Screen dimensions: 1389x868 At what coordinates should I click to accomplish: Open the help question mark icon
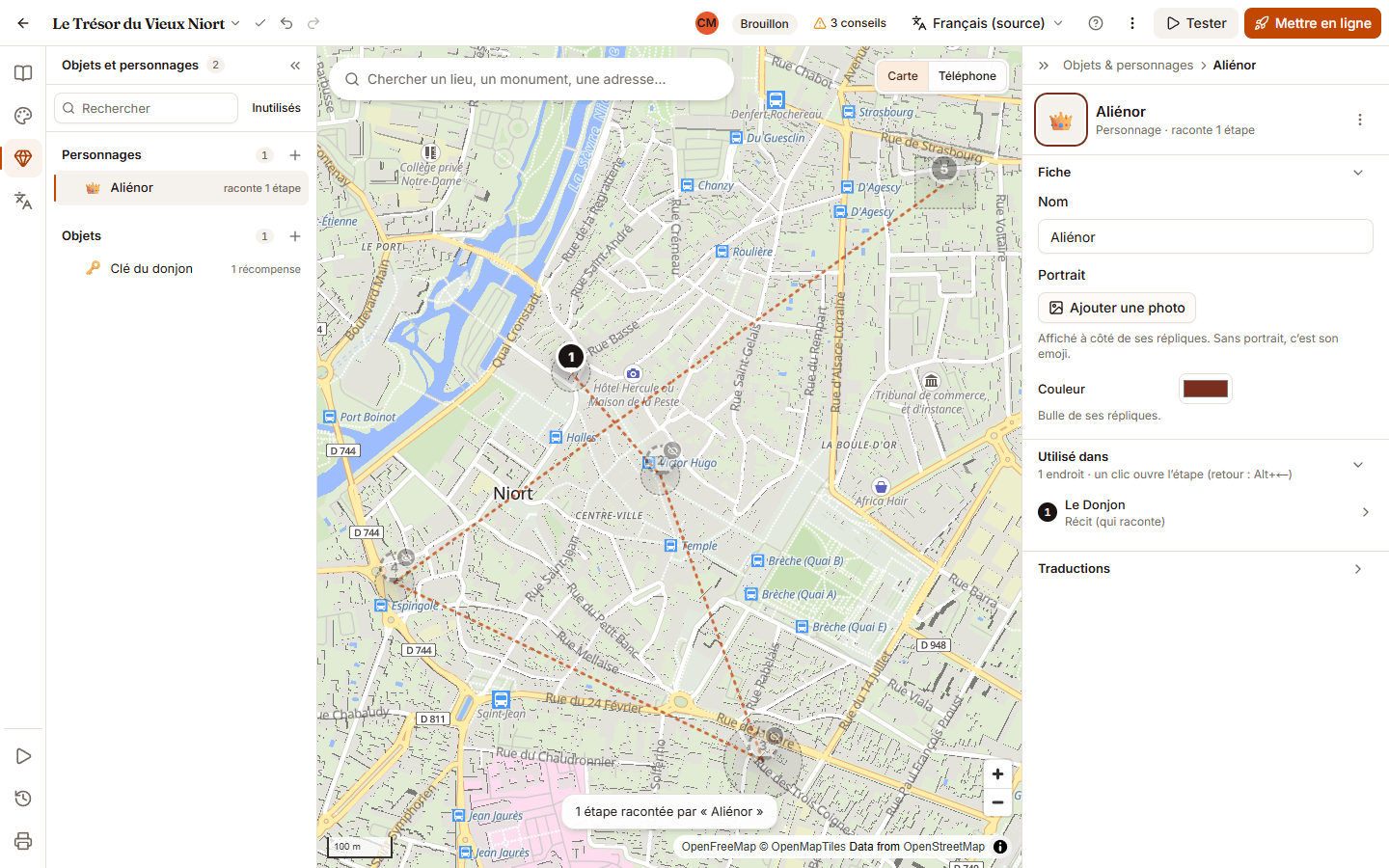[x=1096, y=23]
